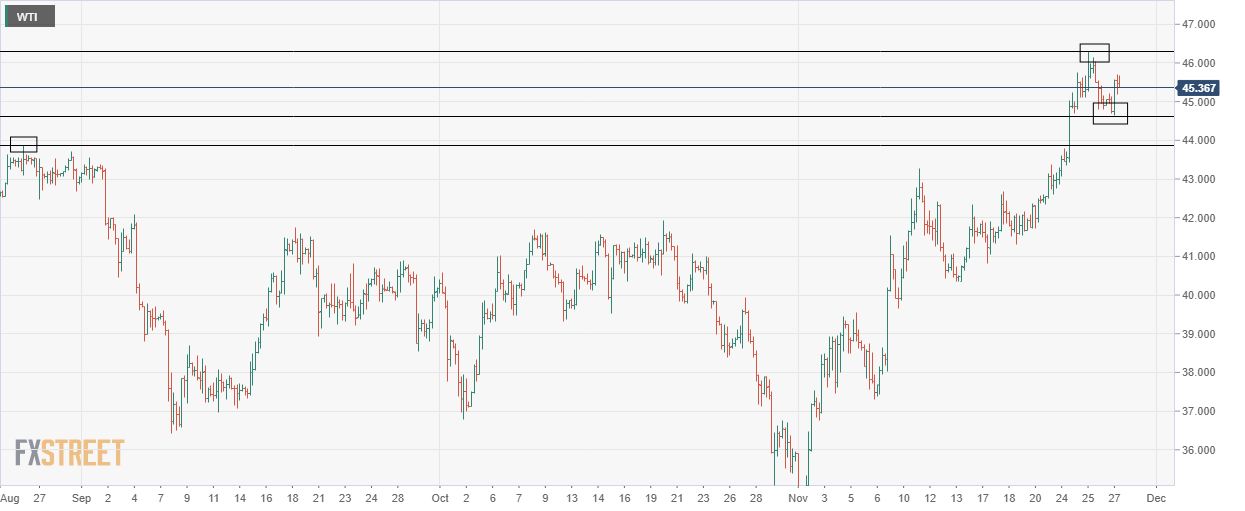This screenshot has width=1245, height=511.
Task: Click the Sep label on time axis
Action: coord(83,497)
